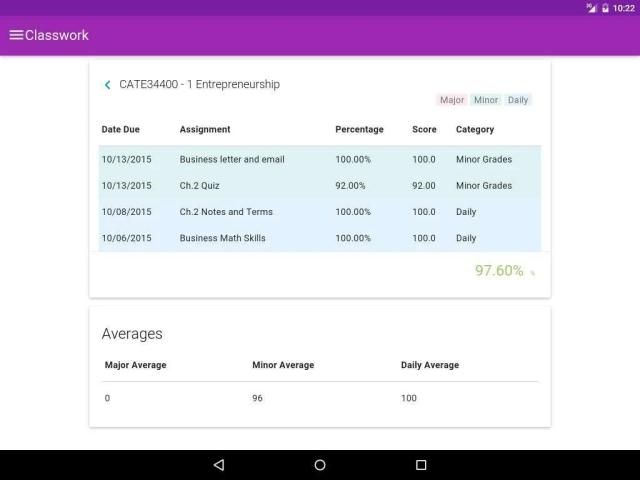
Task: Open the Ch.2 Notes and Terms row
Action: [x=226, y=212]
